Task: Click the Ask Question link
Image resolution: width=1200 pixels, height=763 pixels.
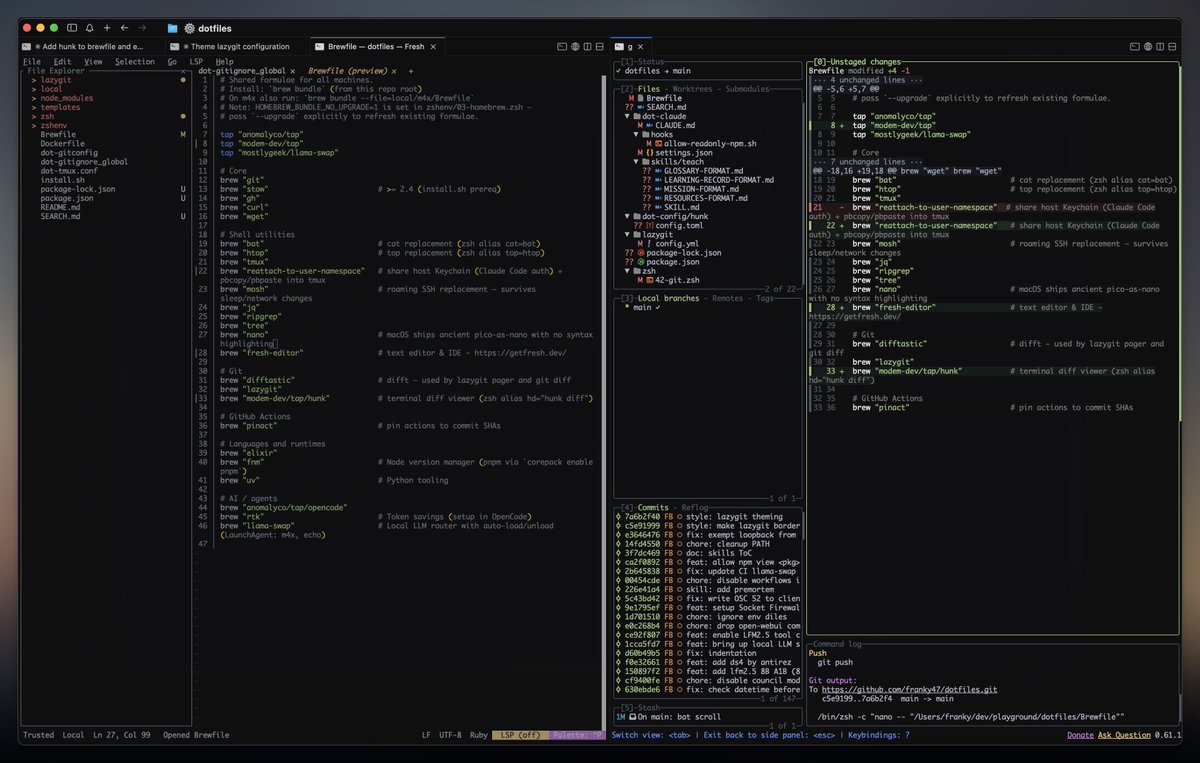Action: tap(1124, 735)
